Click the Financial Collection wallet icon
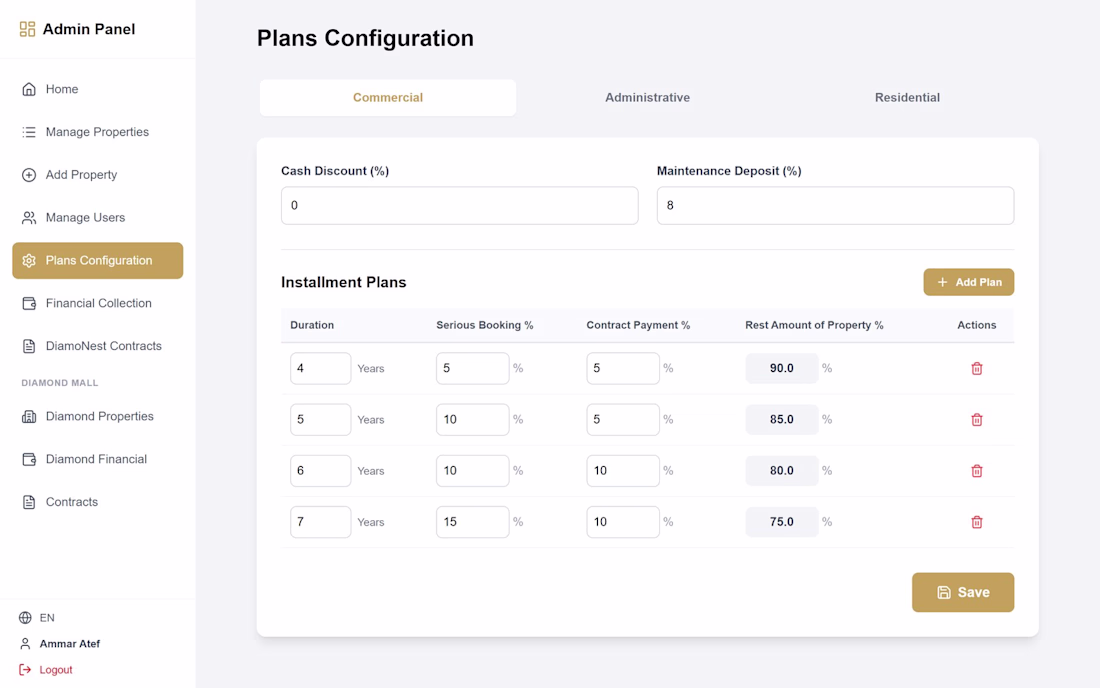Viewport: 1100px width, 688px height. [29, 303]
